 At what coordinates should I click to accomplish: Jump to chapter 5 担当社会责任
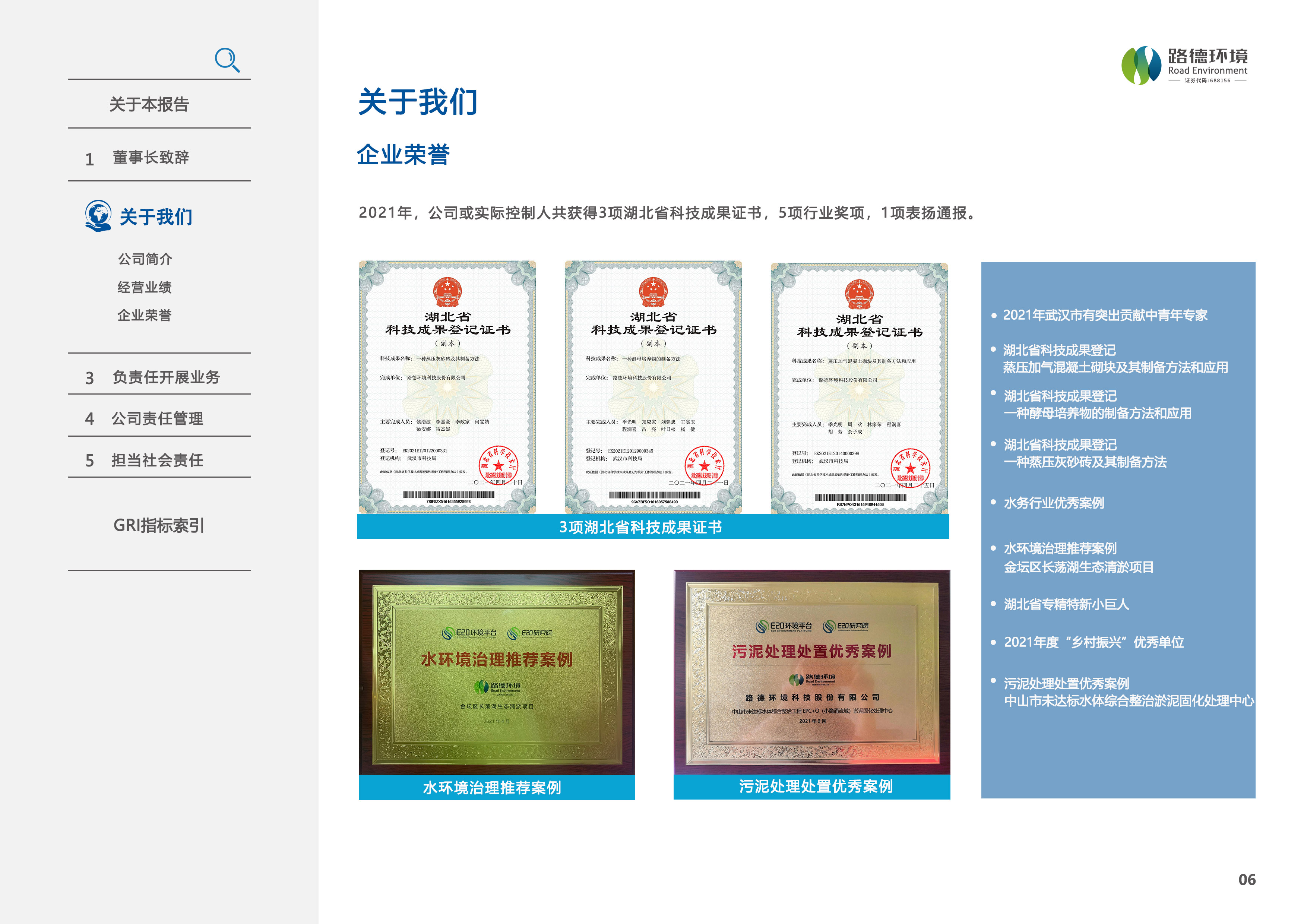pos(157,460)
